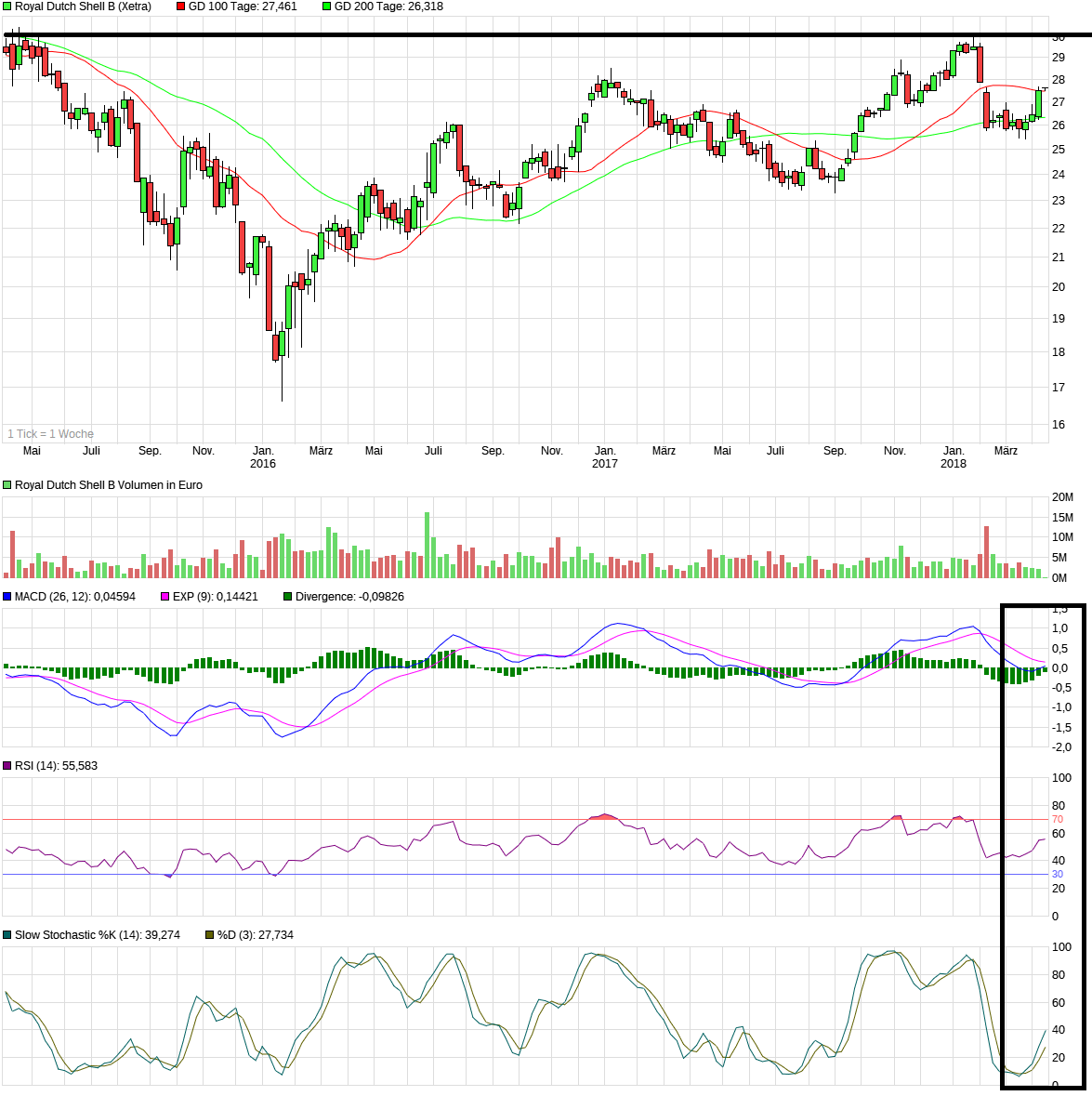Viewport: 1092px width, 1096px height.
Task: Click the dark green Divergence legend square
Action: tap(288, 596)
